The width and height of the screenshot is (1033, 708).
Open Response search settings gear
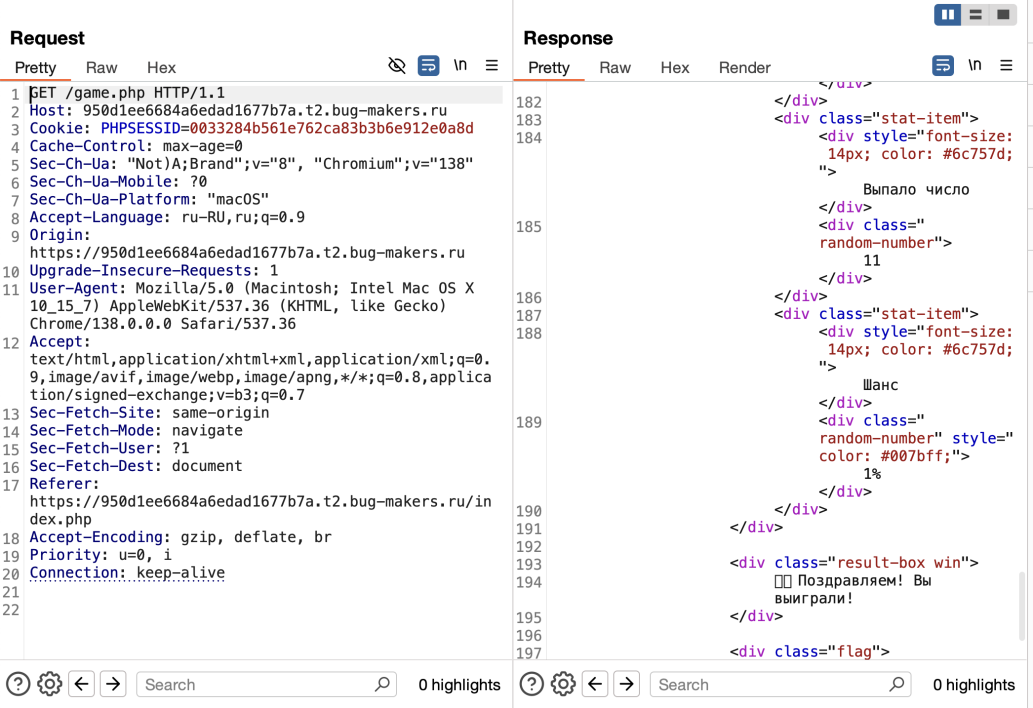click(x=563, y=684)
